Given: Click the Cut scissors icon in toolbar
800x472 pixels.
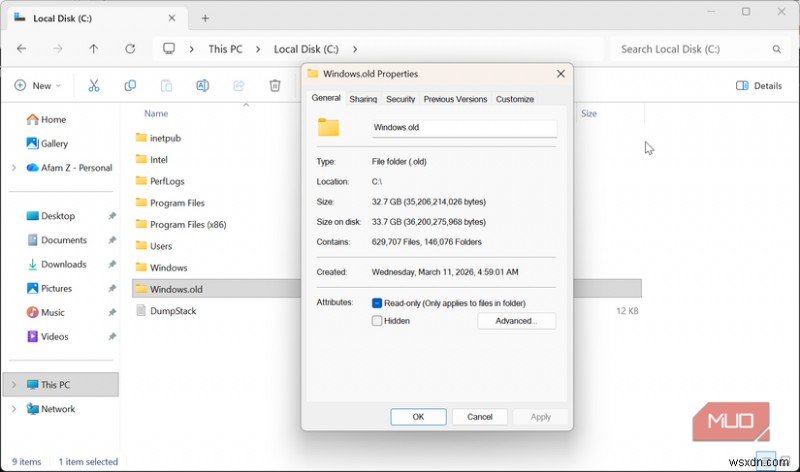Looking at the screenshot, I should pos(94,86).
